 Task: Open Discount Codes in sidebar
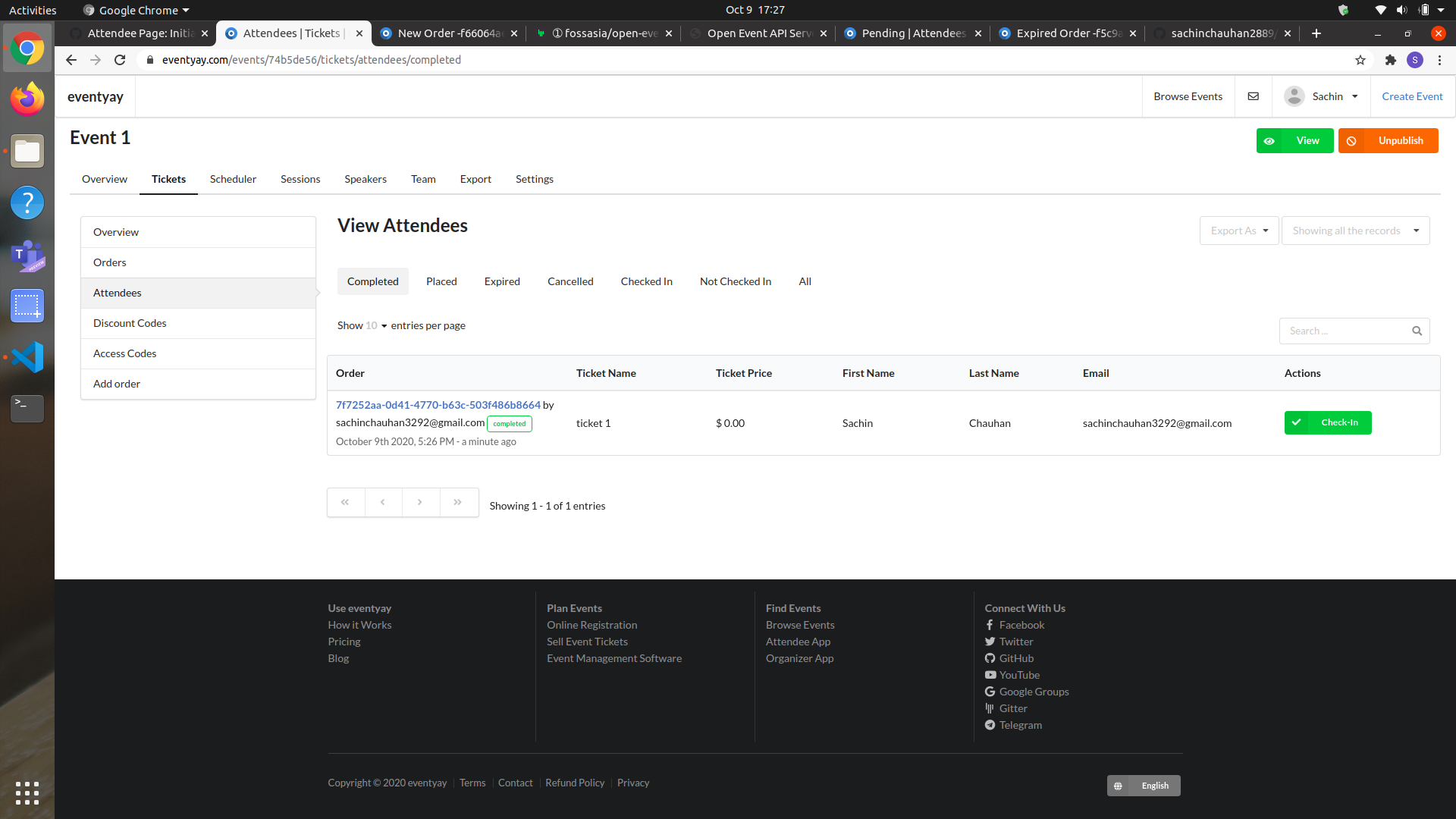pos(199,323)
